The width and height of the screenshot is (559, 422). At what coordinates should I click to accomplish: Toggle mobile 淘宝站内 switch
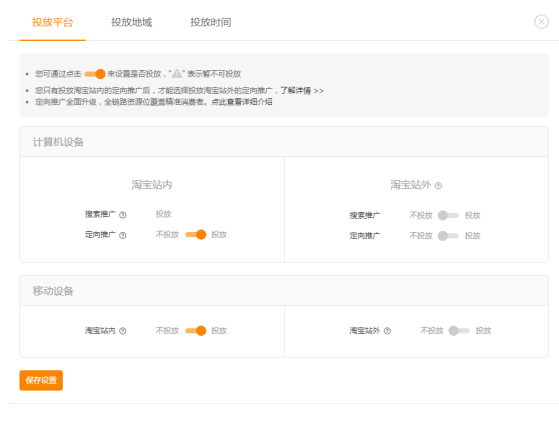point(196,331)
